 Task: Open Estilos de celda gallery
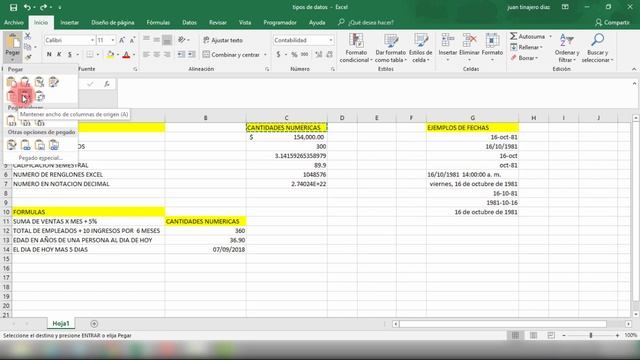click(x=420, y=48)
